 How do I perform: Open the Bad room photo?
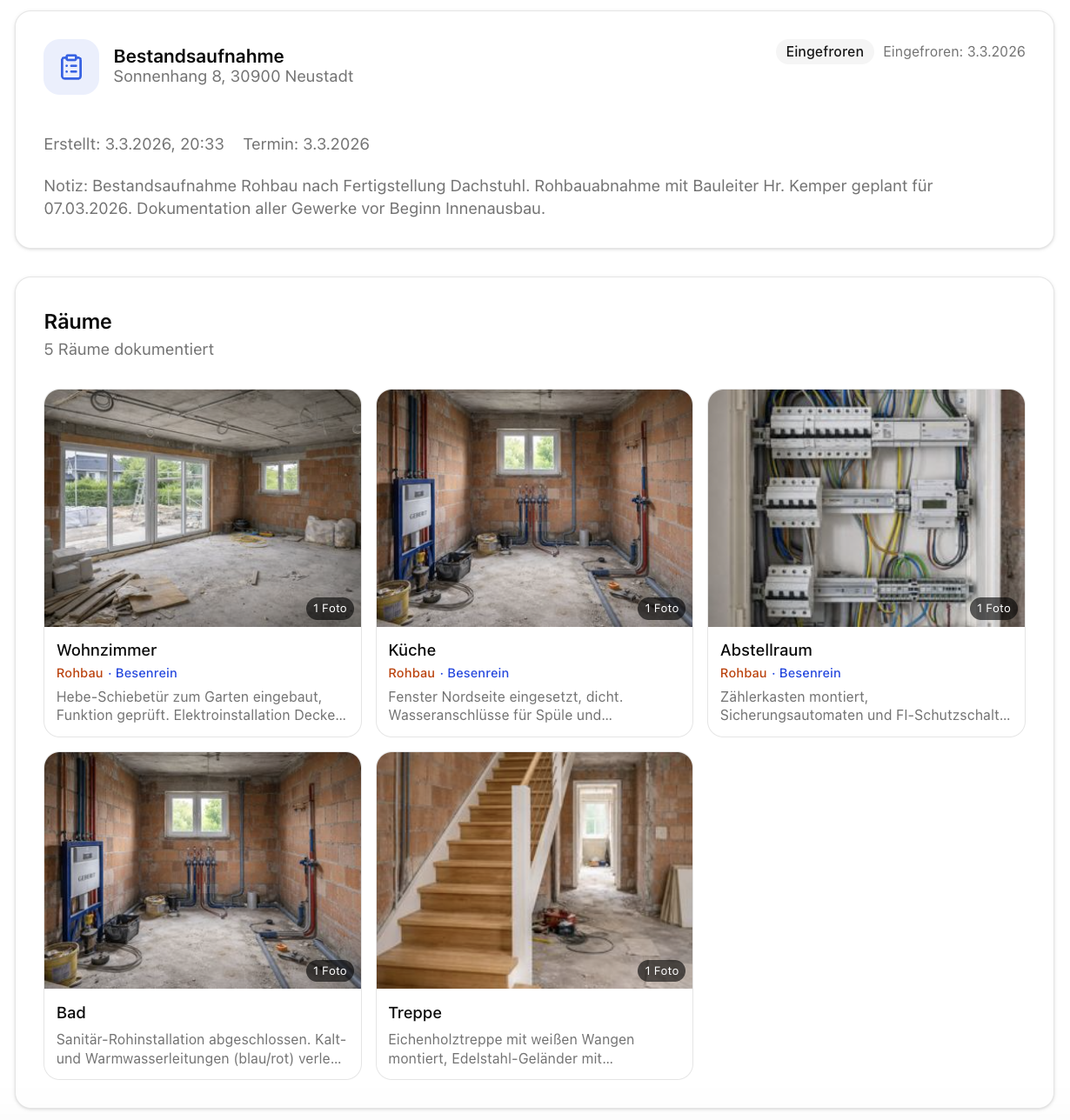coord(202,870)
